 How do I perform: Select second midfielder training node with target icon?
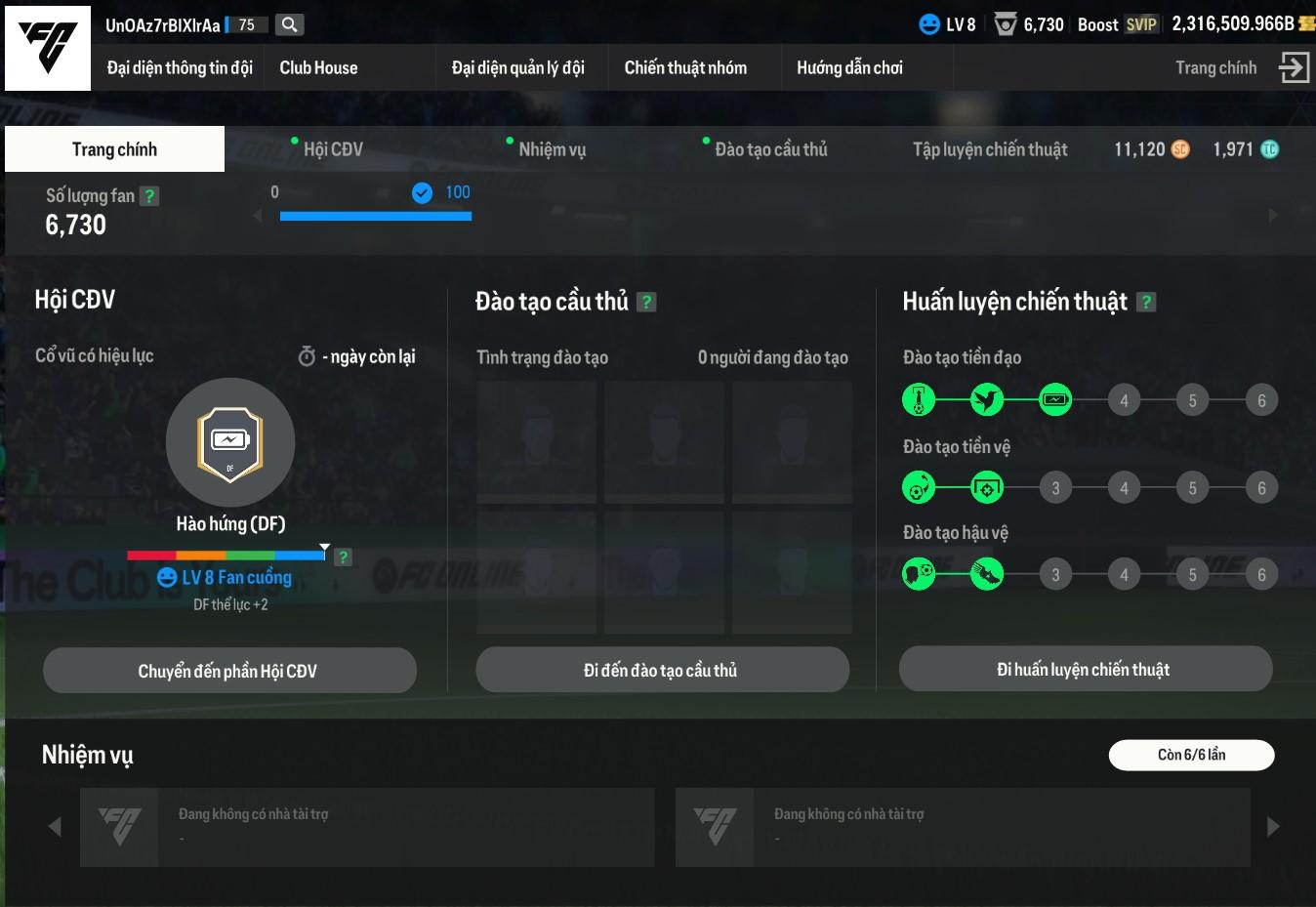pos(987,487)
